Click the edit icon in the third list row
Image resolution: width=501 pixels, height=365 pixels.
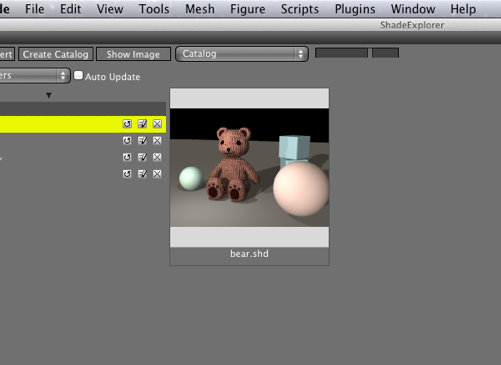point(142,157)
